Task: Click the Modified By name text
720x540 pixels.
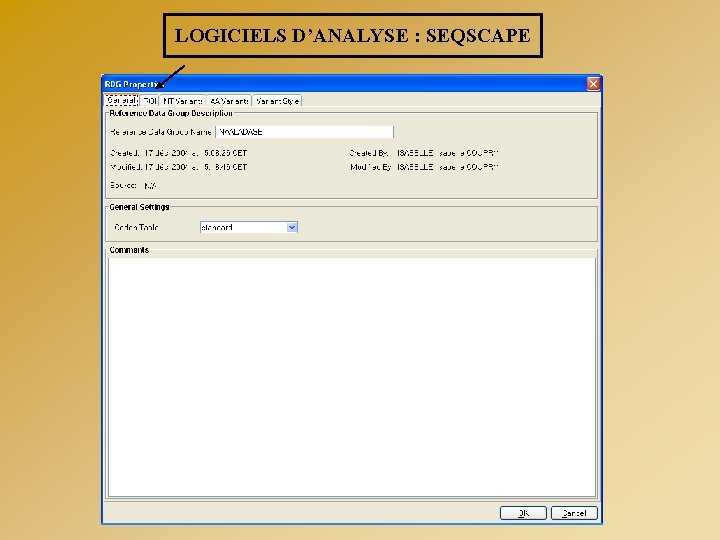Action: point(448,167)
